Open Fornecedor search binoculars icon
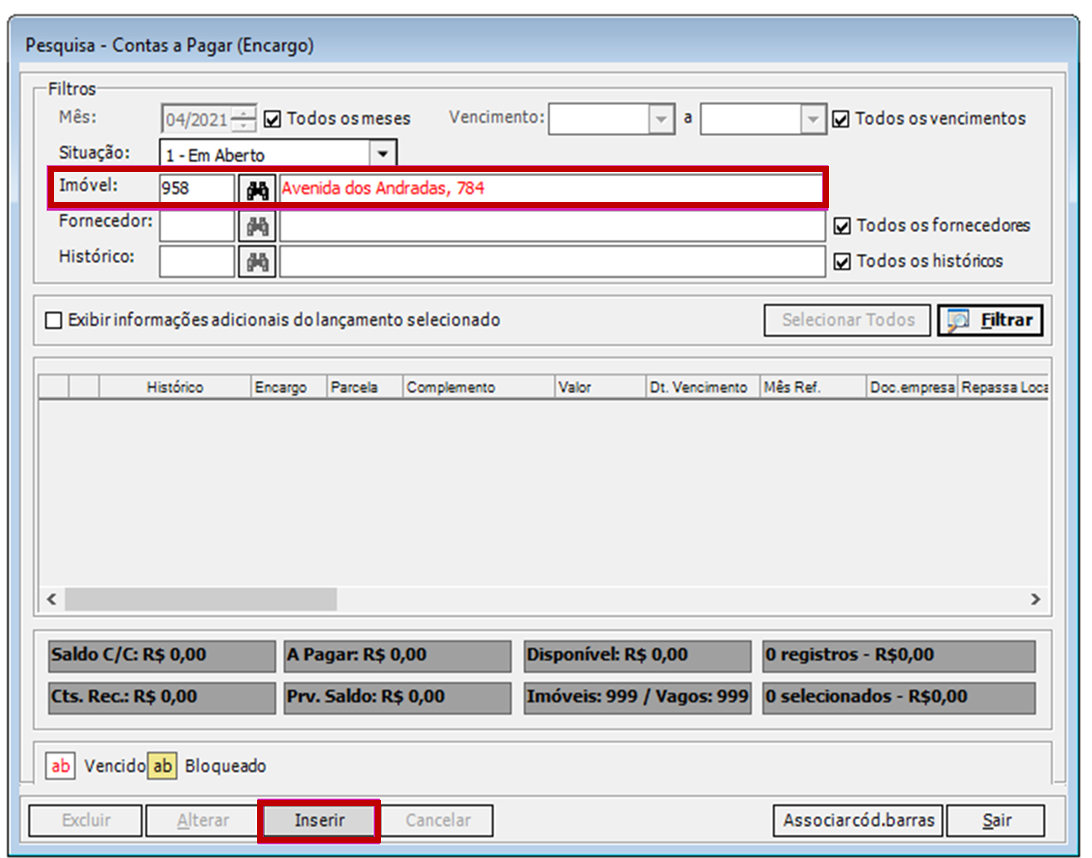The image size is (1092, 858). coord(257,226)
